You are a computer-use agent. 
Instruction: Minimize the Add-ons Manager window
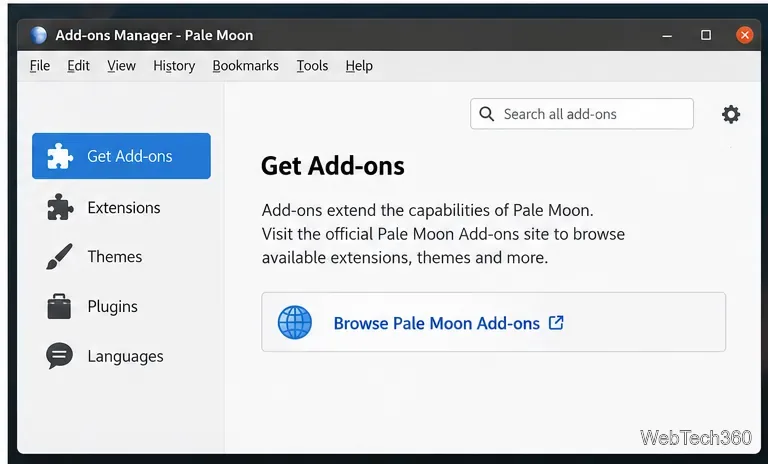(667, 35)
